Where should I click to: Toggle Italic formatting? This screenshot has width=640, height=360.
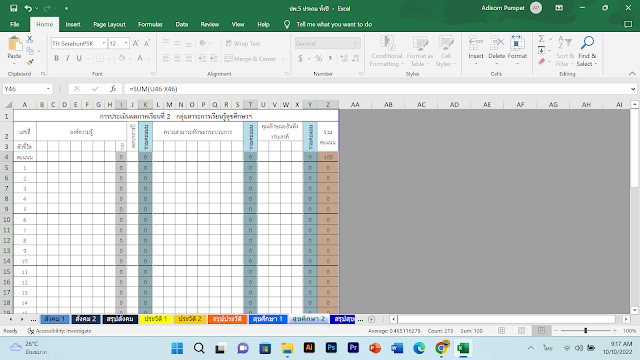(x=67, y=58)
